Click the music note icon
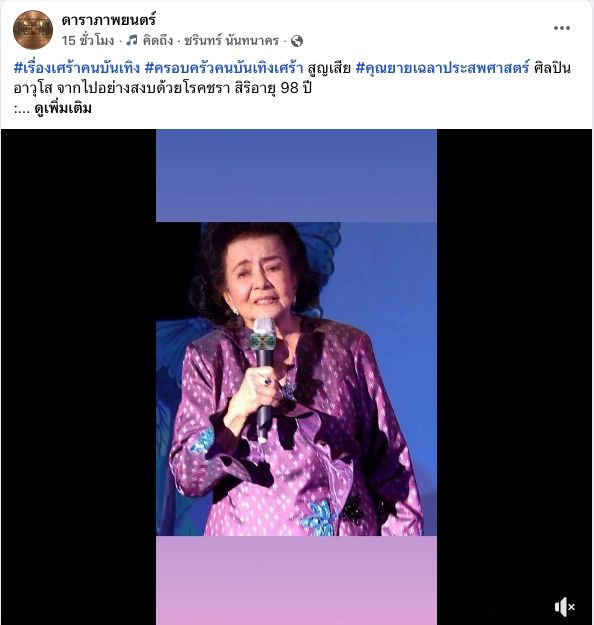594x625 pixels. pos(132,40)
